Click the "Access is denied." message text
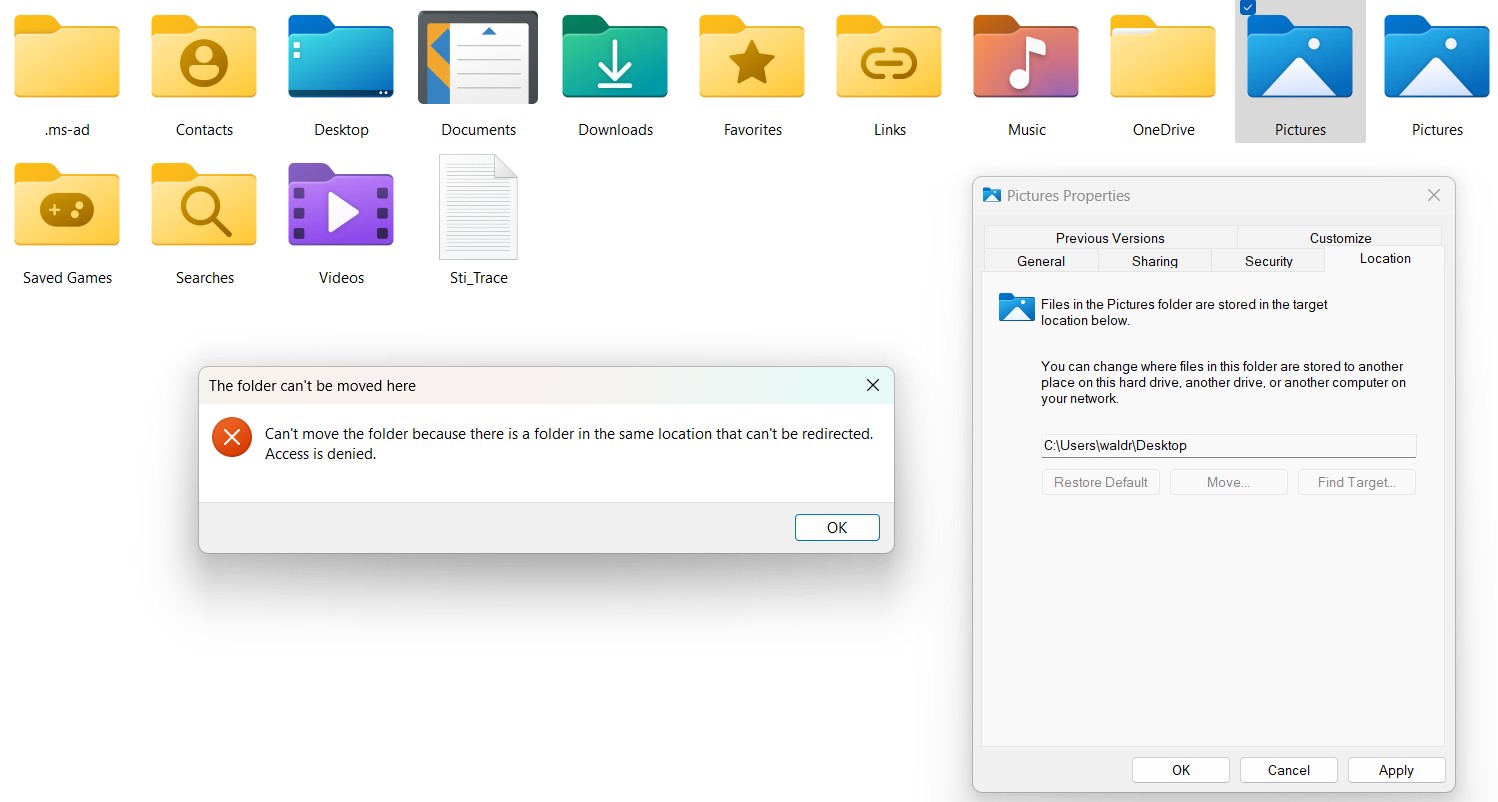The height and width of the screenshot is (802, 1498). [x=320, y=454]
